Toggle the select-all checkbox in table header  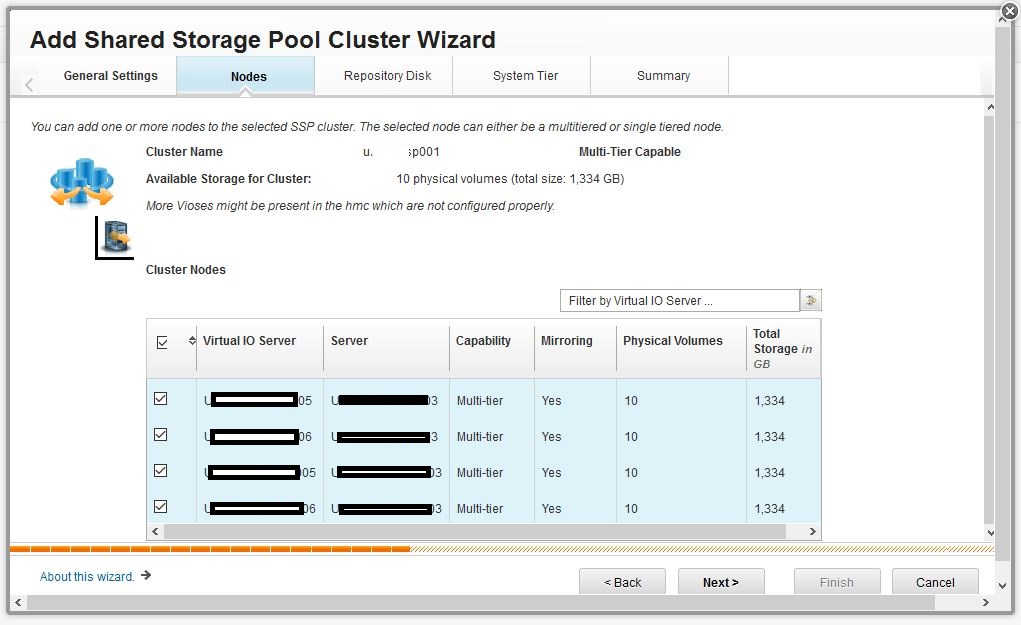click(162, 342)
